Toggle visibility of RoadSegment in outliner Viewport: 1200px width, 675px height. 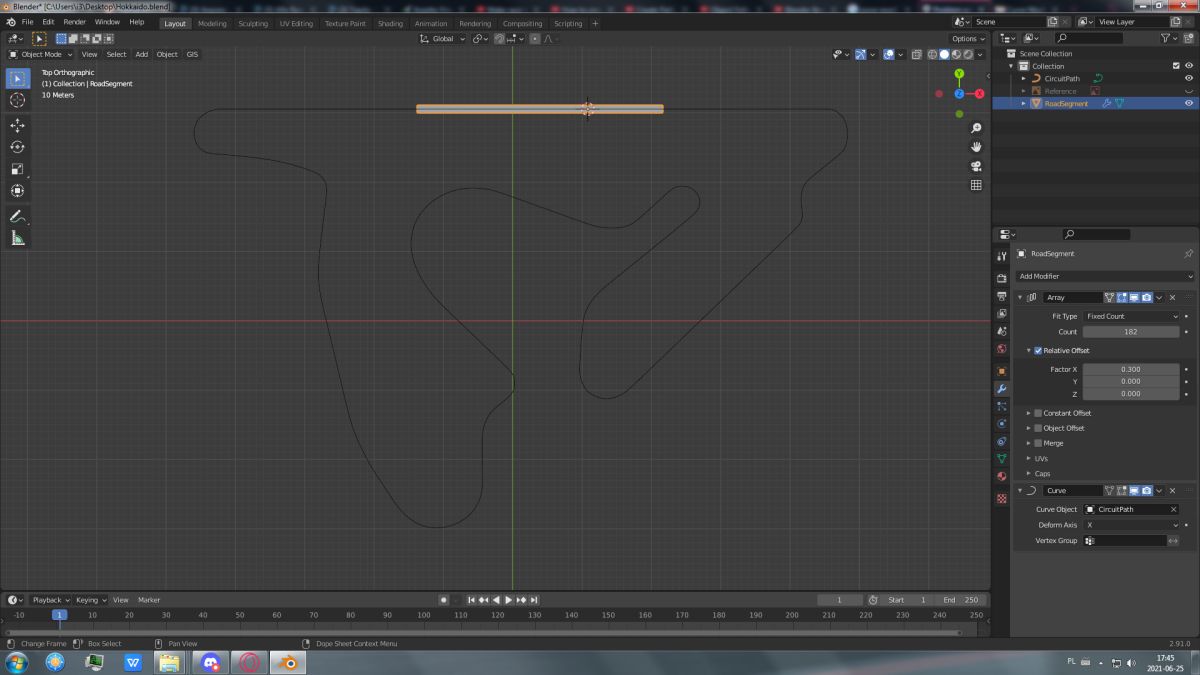coord(1189,103)
